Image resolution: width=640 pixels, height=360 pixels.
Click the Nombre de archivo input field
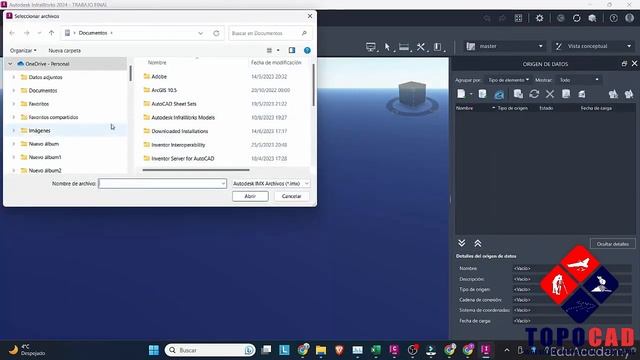click(x=162, y=184)
